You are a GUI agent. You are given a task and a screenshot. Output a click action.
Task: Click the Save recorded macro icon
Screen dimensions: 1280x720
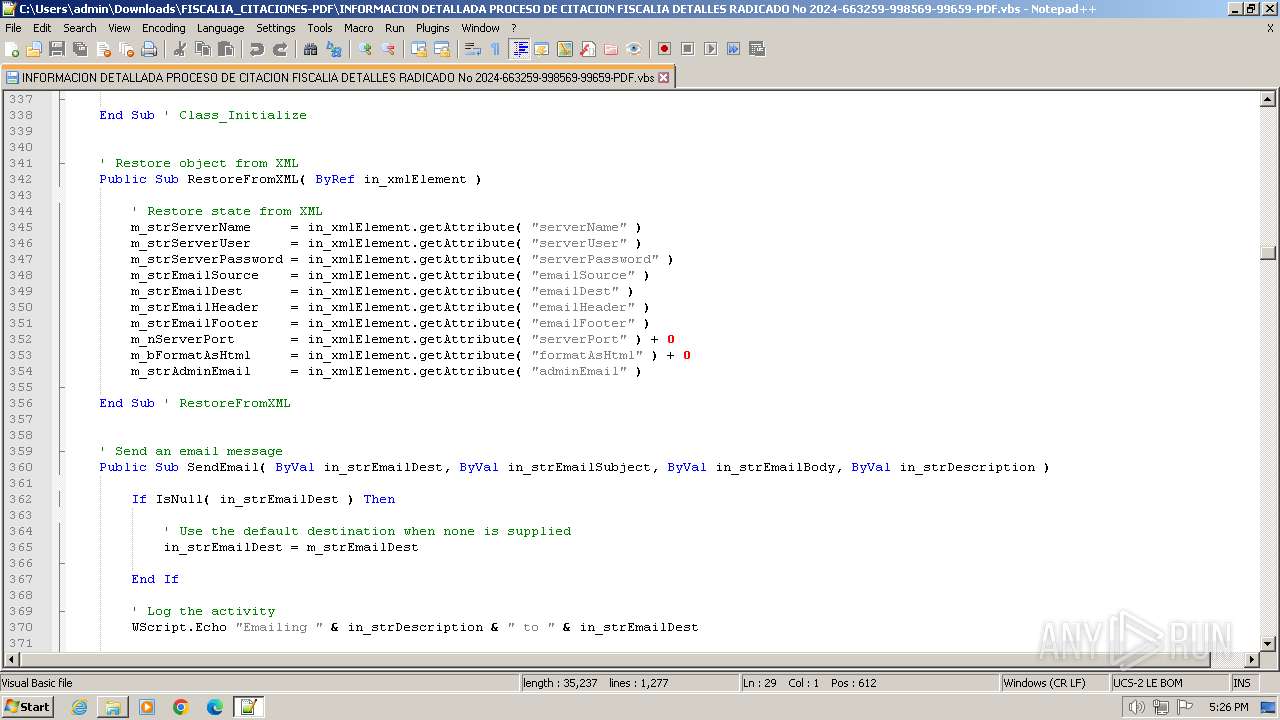click(756, 49)
